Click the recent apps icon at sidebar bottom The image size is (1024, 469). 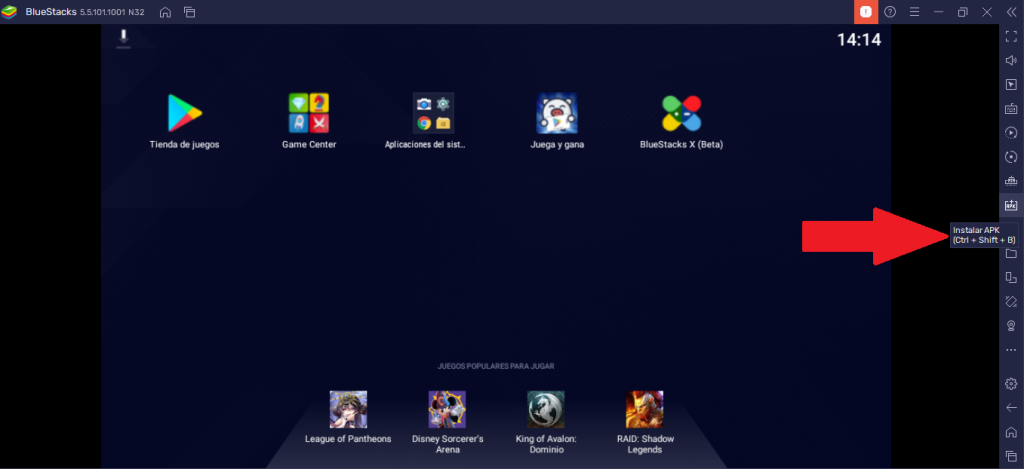pos(1011,455)
